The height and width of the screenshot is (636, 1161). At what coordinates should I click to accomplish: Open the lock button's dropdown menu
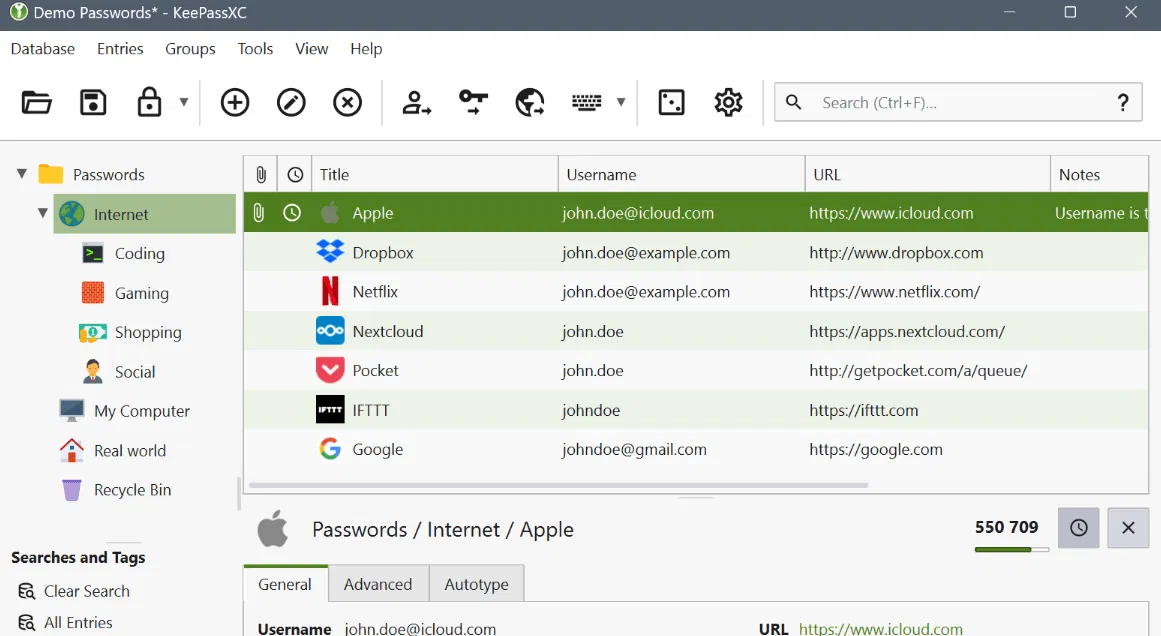coord(183,102)
